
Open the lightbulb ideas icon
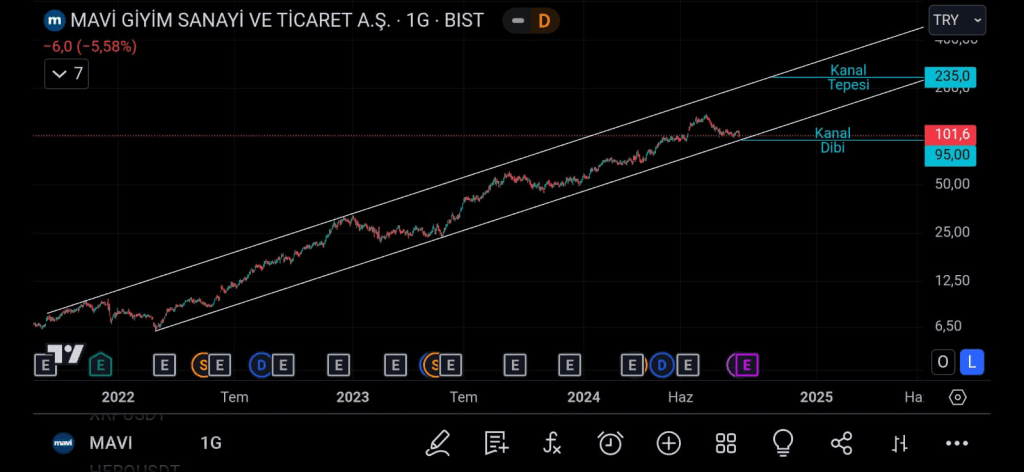tap(782, 443)
